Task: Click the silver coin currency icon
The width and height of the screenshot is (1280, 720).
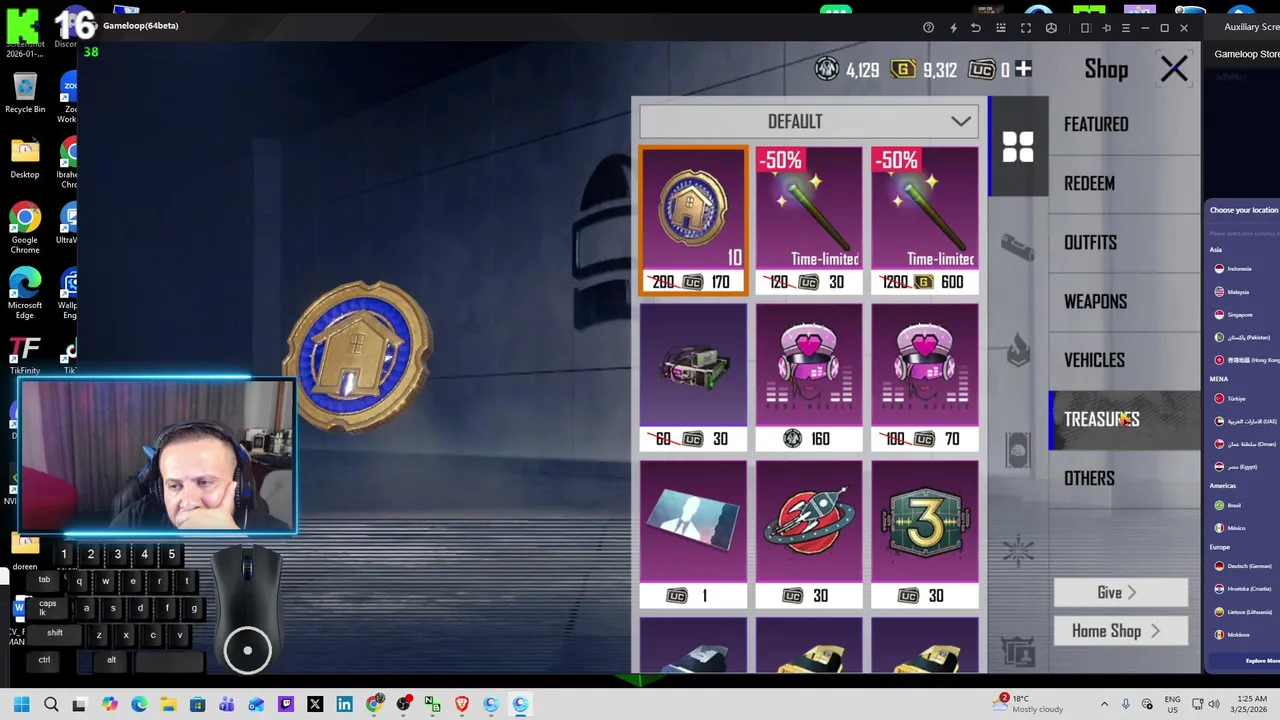Action: pyautogui.click(x=827, y=69)
